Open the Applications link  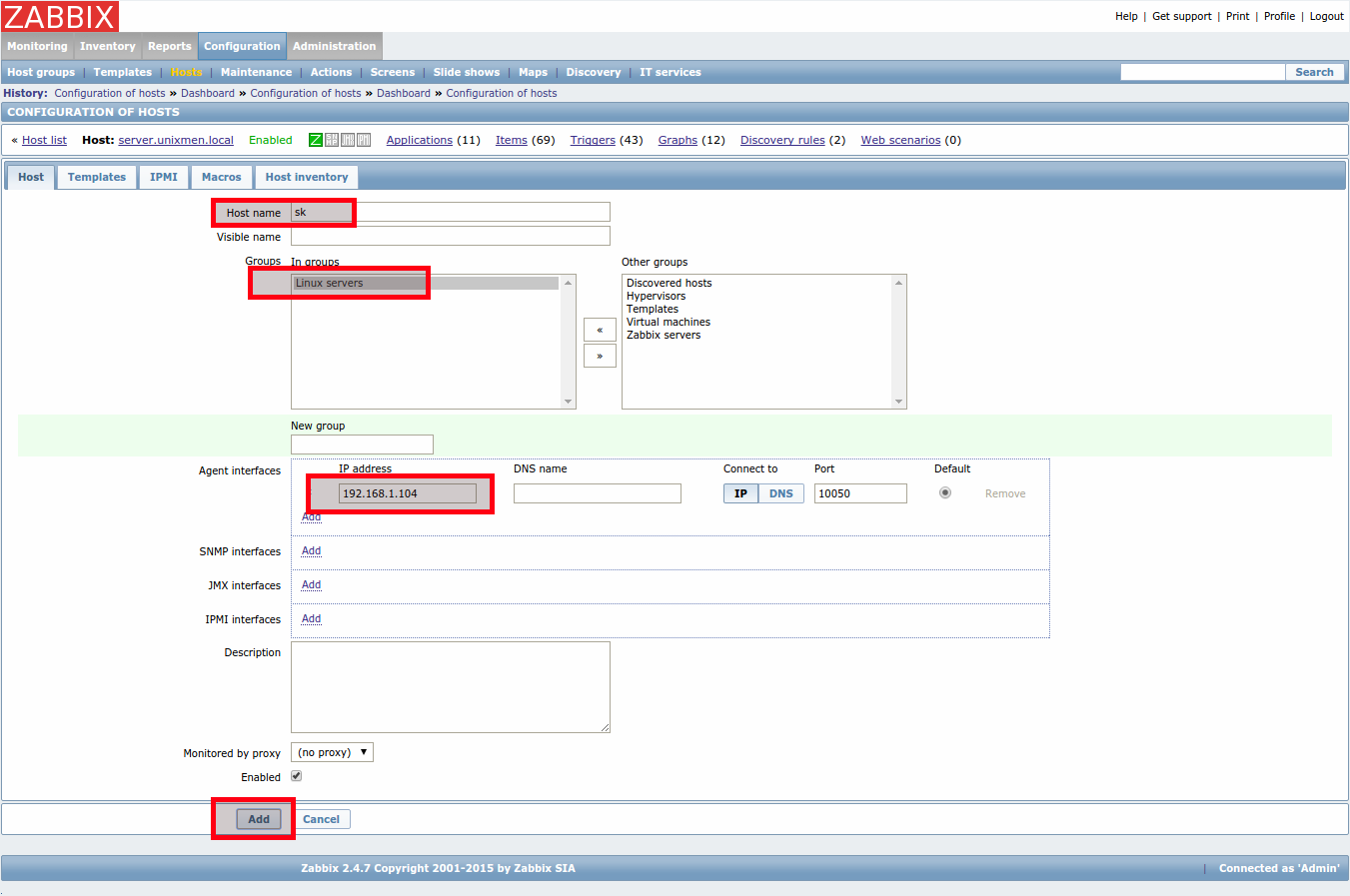(x=420, y=140)
